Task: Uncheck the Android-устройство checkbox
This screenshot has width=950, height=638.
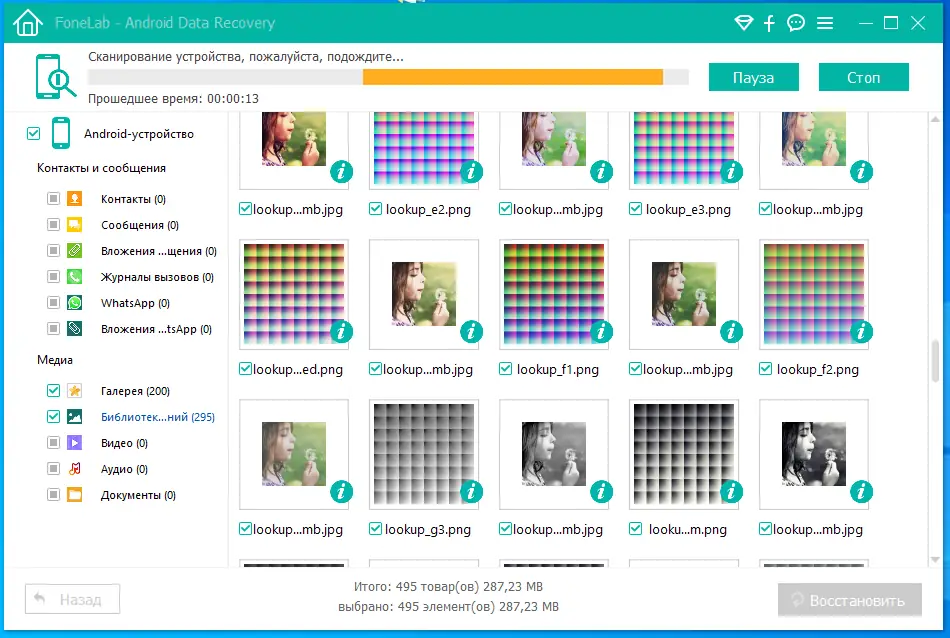Action: click(33, 133)
